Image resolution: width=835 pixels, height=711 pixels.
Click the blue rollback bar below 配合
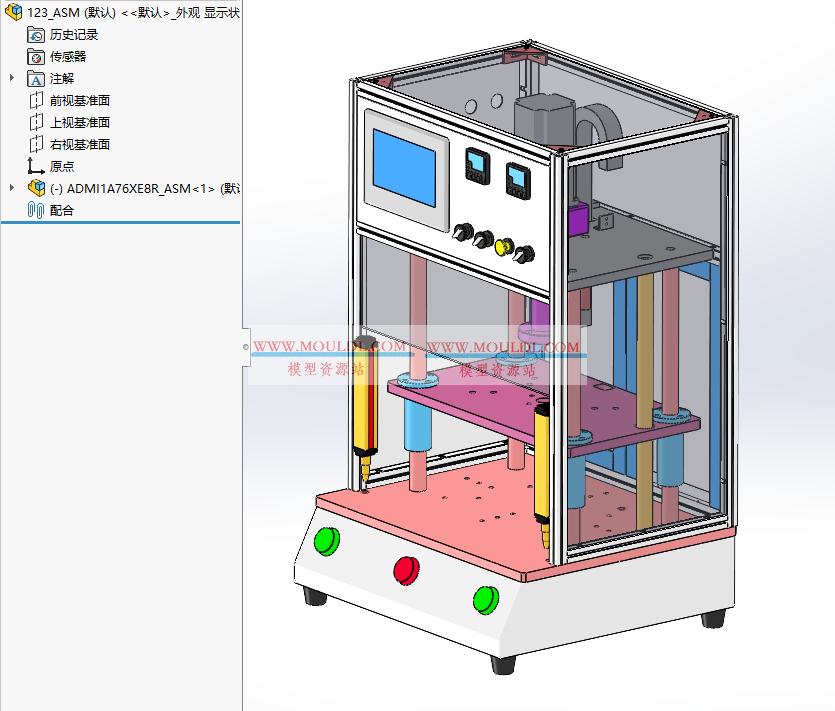(x=120, y=222)
